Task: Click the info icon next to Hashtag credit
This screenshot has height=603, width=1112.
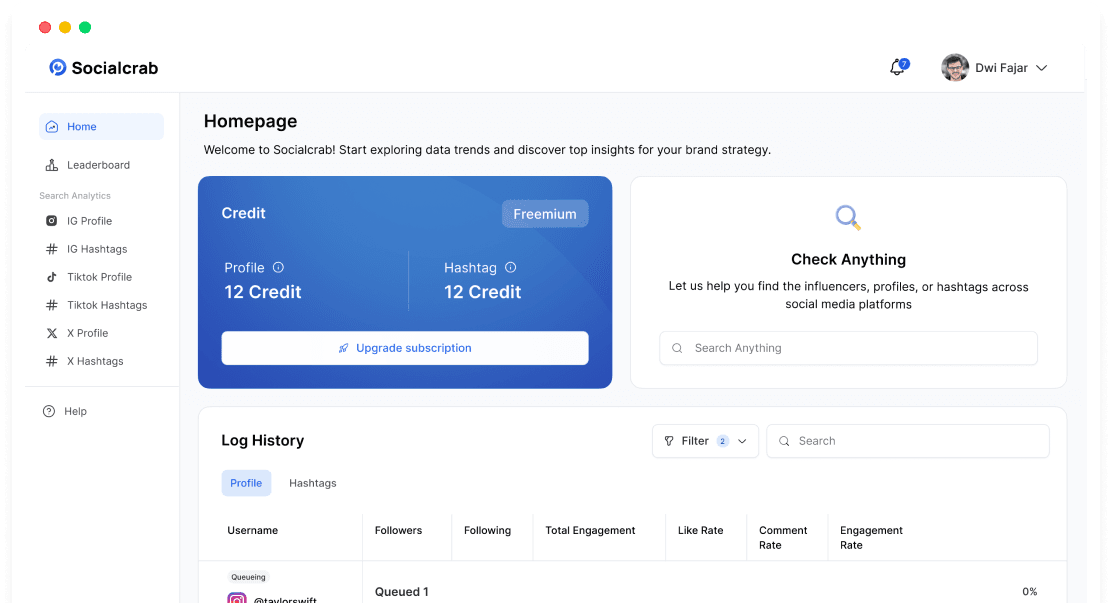Action: point(510,267)
